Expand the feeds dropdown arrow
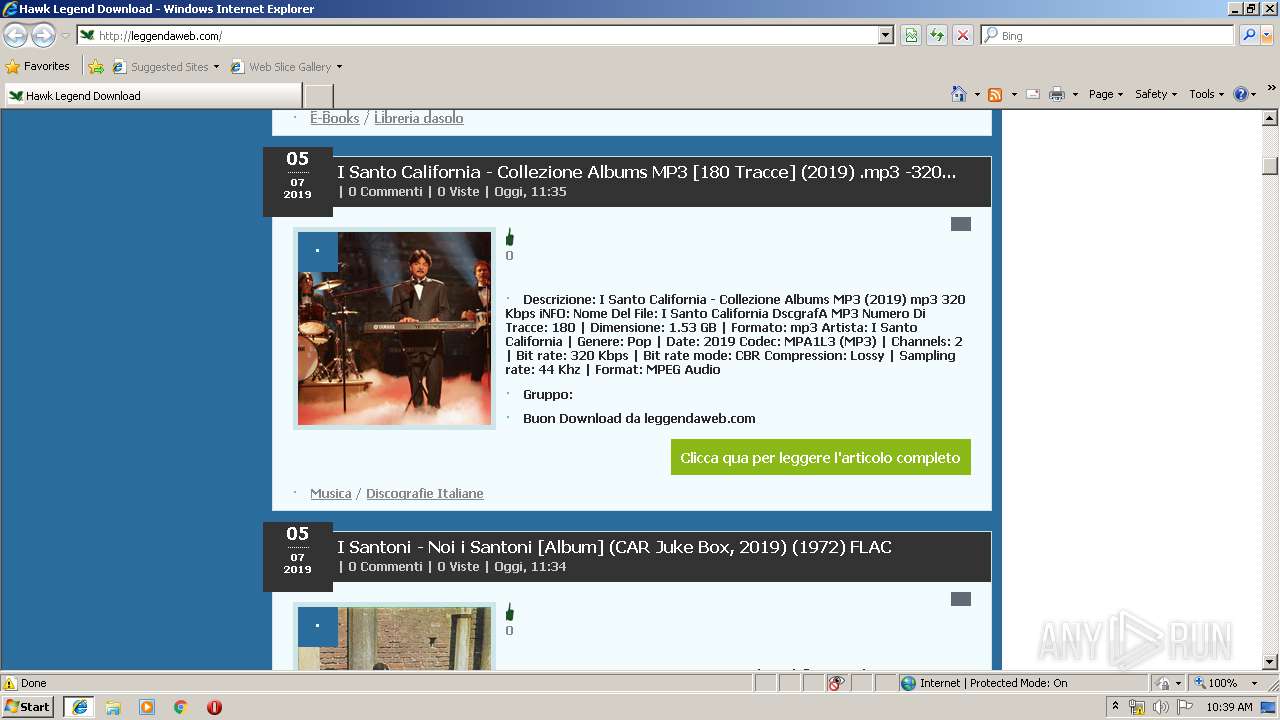The height and width of the screenshot is (720, 1280). [x=1014, y=94]
